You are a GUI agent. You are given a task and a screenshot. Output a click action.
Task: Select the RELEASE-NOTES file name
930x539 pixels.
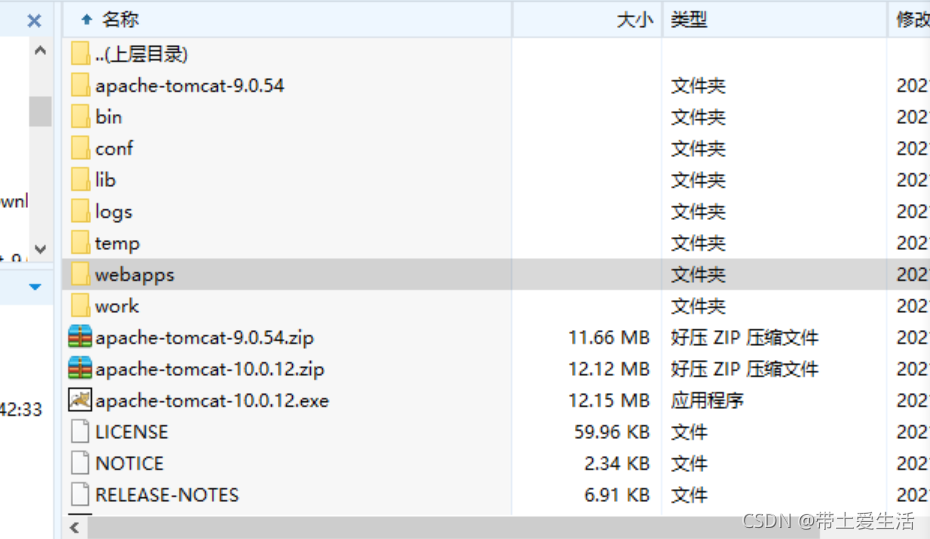pyautogui.click(x=167, y=495)
